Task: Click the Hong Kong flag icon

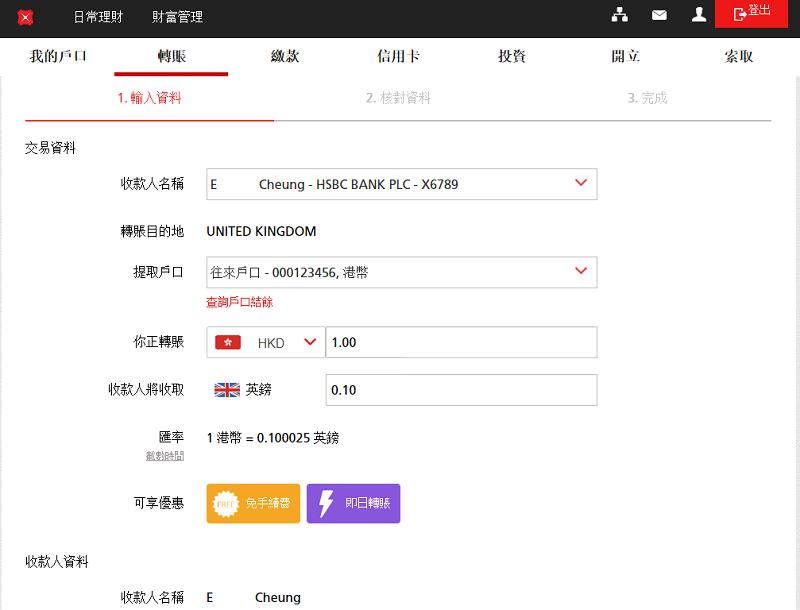Action: (228, 342)
